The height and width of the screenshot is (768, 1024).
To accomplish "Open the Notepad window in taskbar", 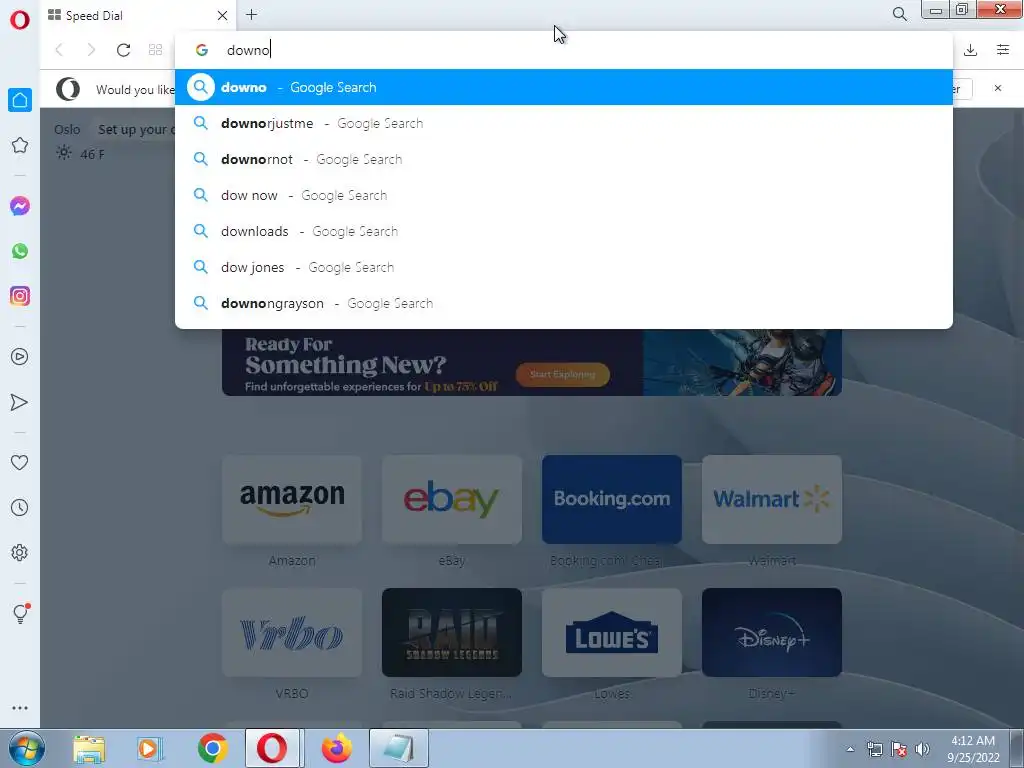I will coord(398,748).
